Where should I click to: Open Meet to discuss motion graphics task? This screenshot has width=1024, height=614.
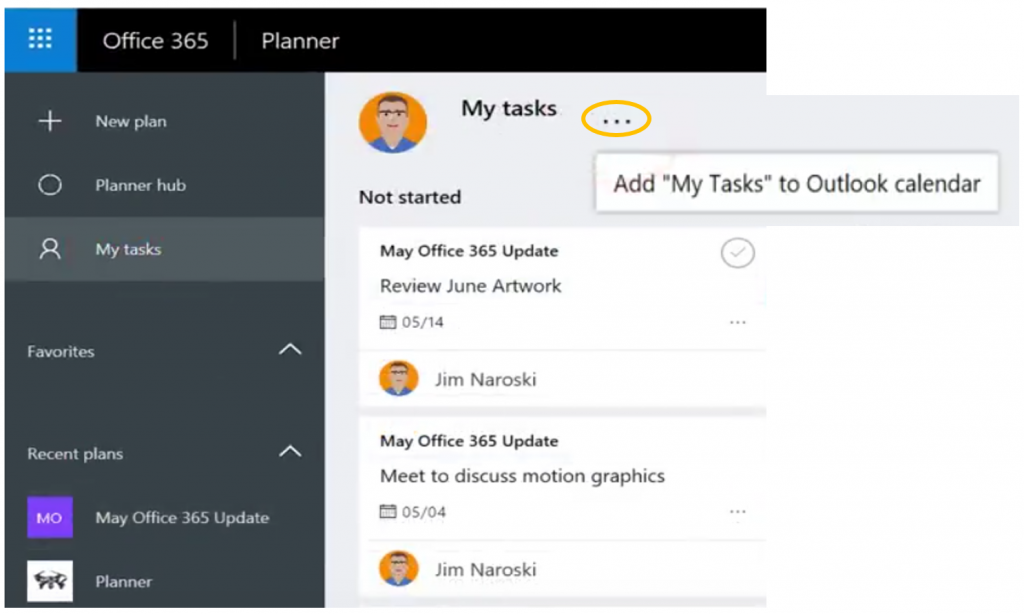(x=522, y=476)
